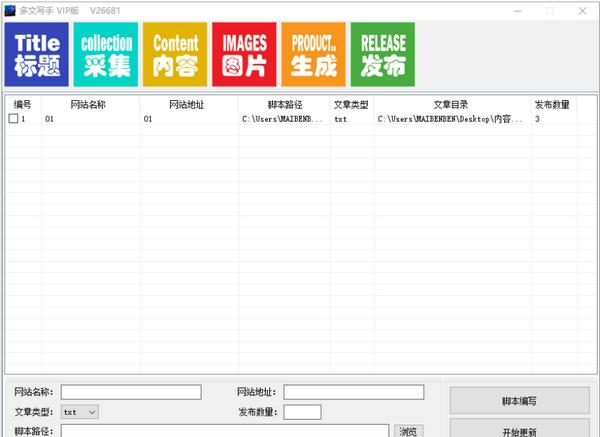Open the orange PRODUCT 生成 module
The width and height of the screenshot is (600, 437).
tap(313, 54)
